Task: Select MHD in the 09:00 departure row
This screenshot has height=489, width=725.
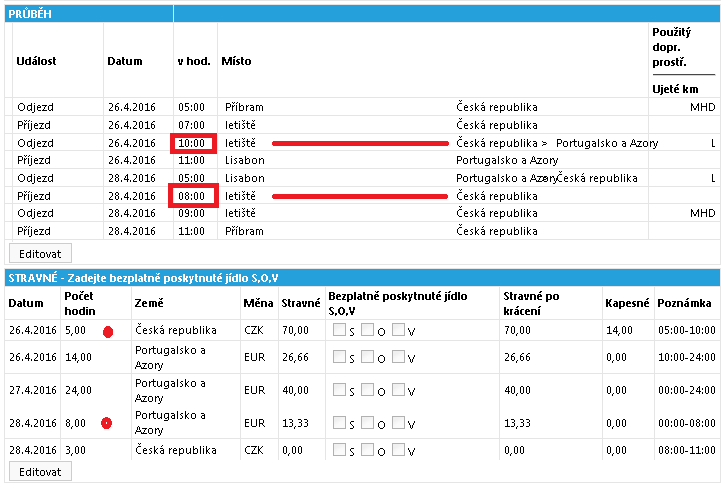Action: [x=702, y=213]
